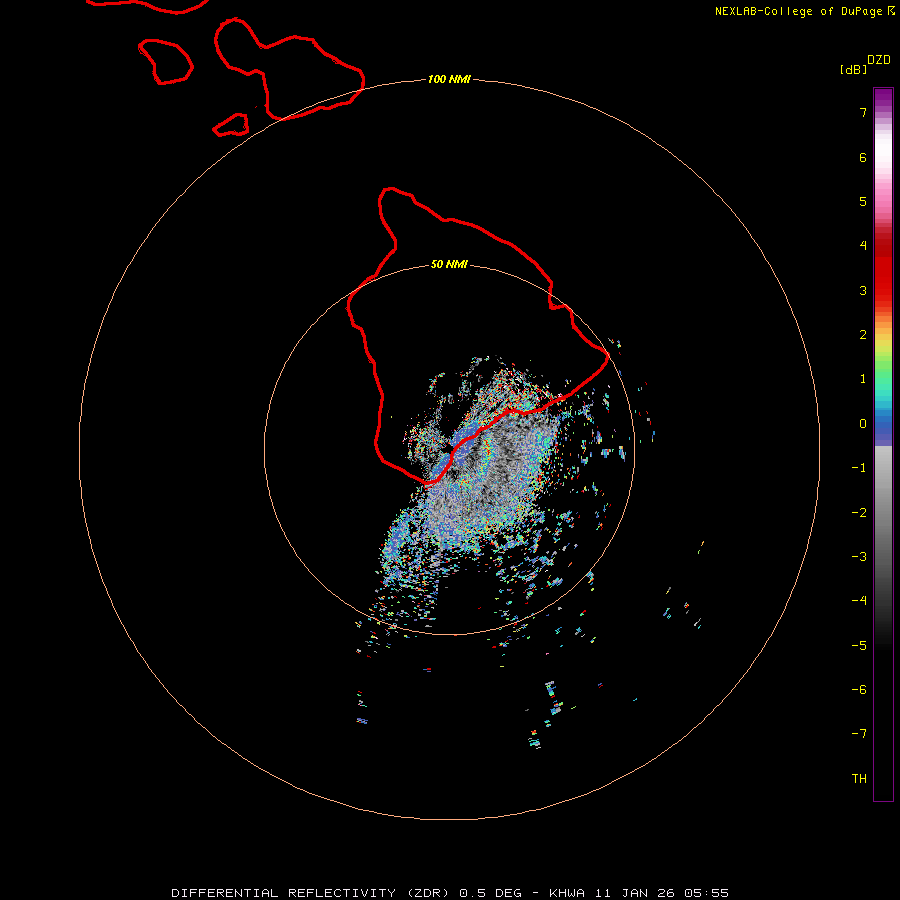Click the 6 value on the color scale
The width and height of the screenshot is (900, 900).
click(x=863, y=157)
